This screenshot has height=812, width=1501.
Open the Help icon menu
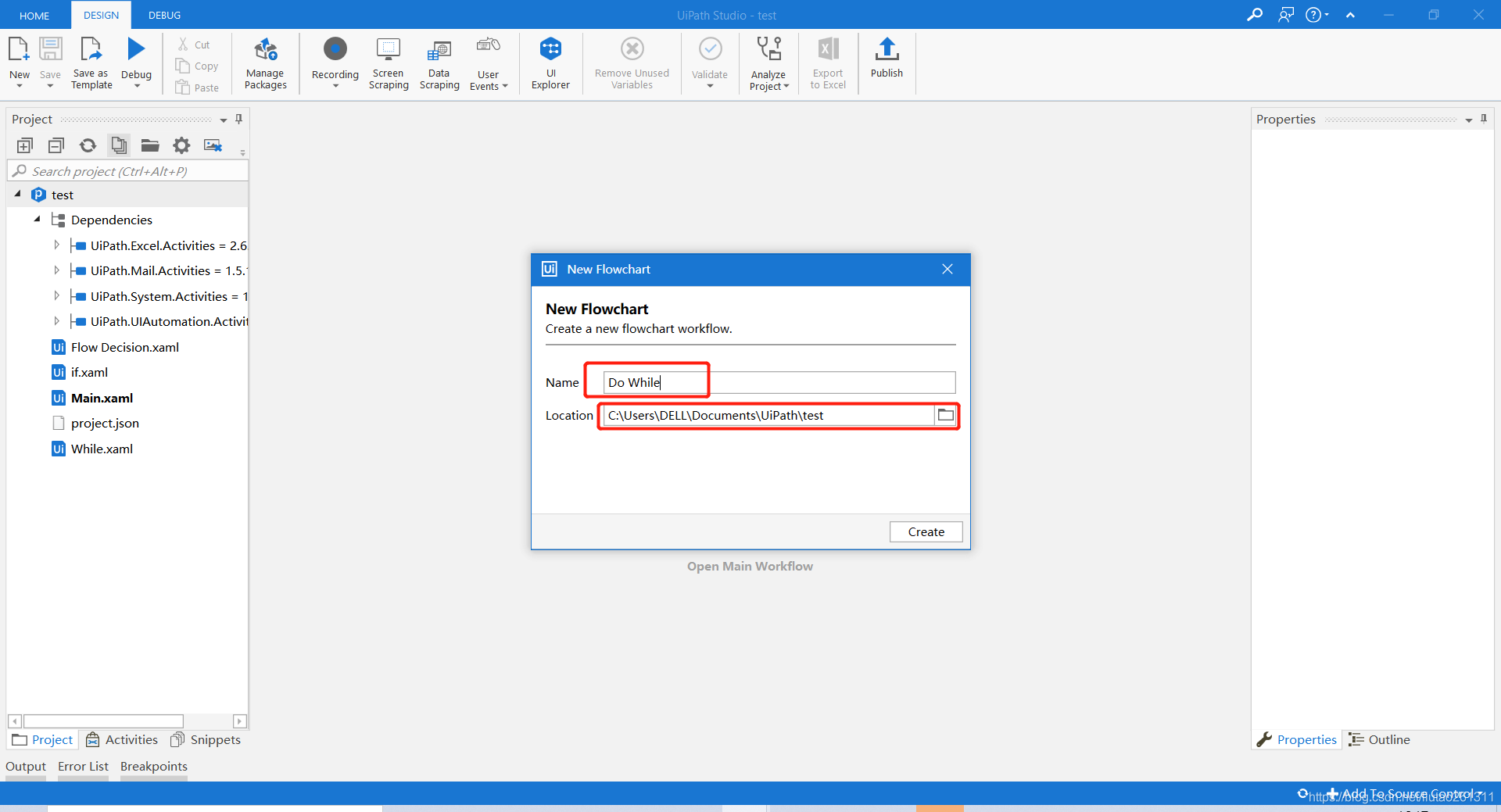(1317, 15)
